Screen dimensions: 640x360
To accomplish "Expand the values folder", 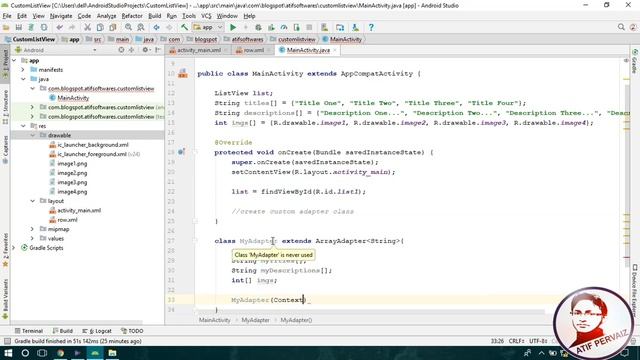I will point(33,239).
